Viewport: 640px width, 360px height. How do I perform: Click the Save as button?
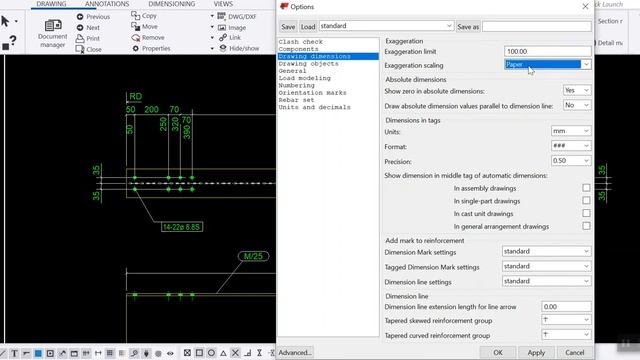tap(468, 27)
